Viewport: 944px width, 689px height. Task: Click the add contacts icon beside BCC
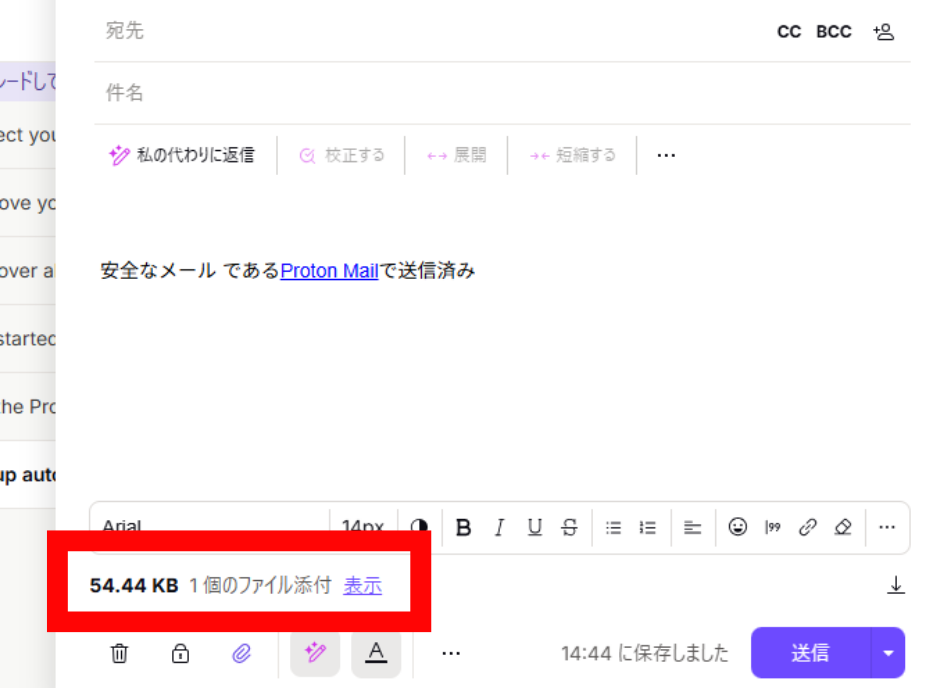pos(884,32)
